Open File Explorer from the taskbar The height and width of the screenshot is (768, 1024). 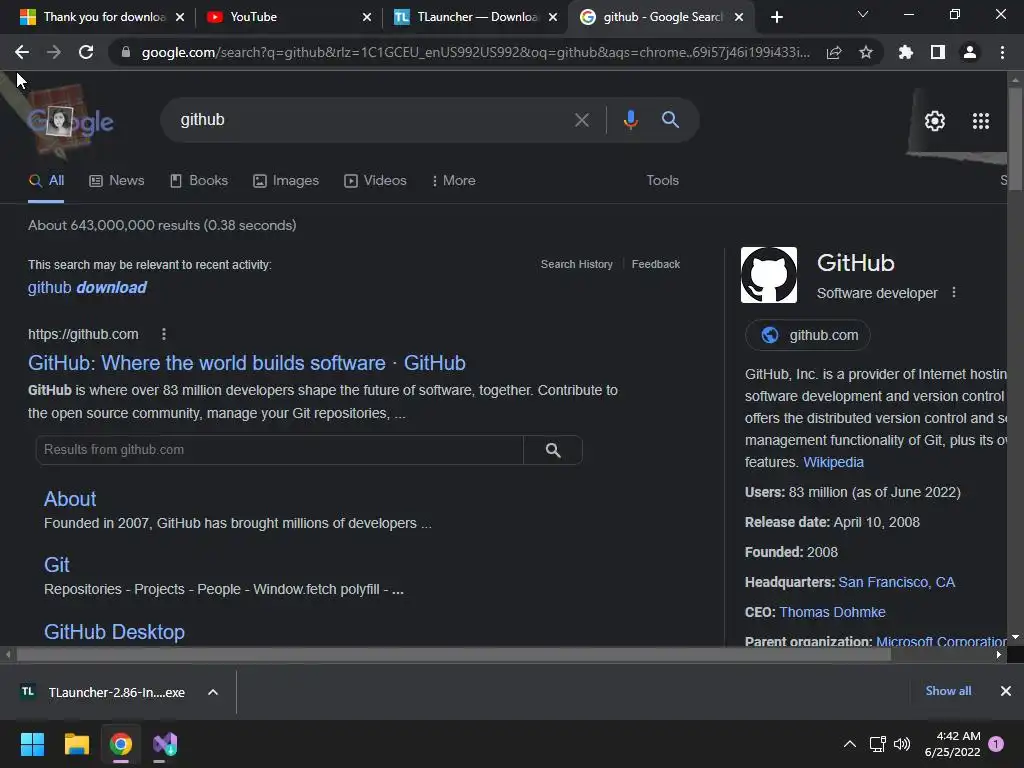click(x=76, y=744)
